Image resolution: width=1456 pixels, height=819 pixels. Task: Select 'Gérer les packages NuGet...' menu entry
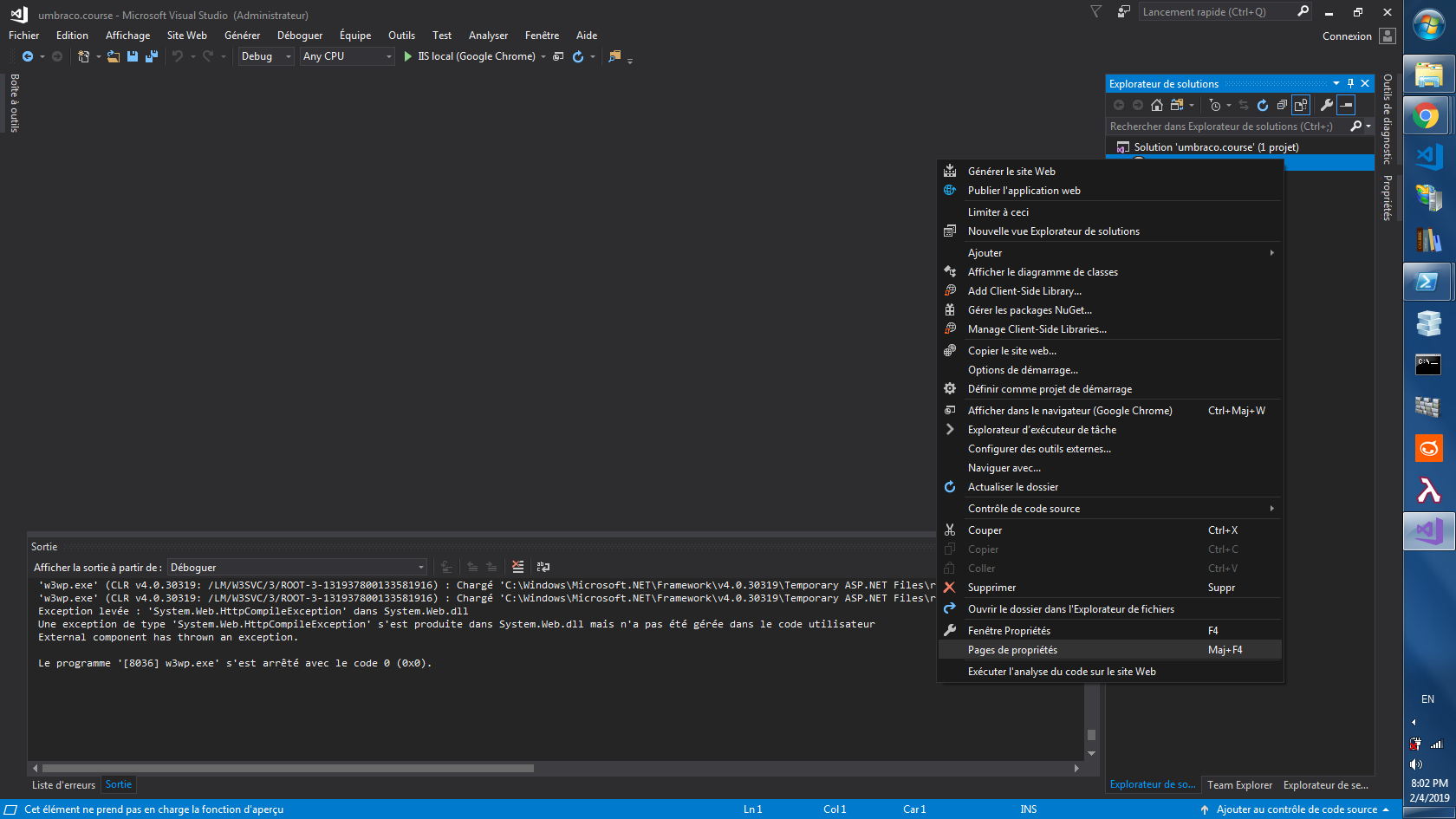(x=1030, y=310)
